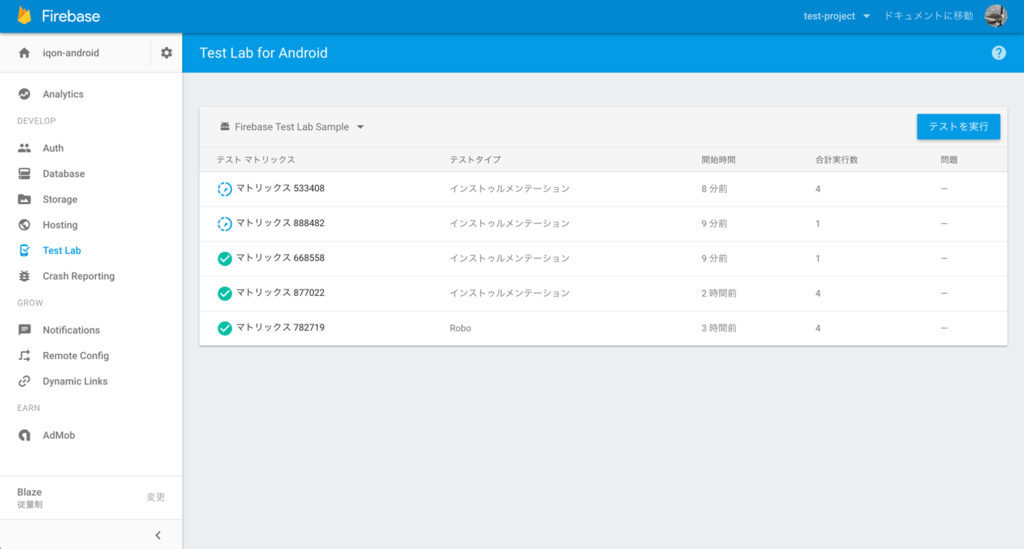Click the Blaze plan label

pyautogui.click(x=29, y=492)
